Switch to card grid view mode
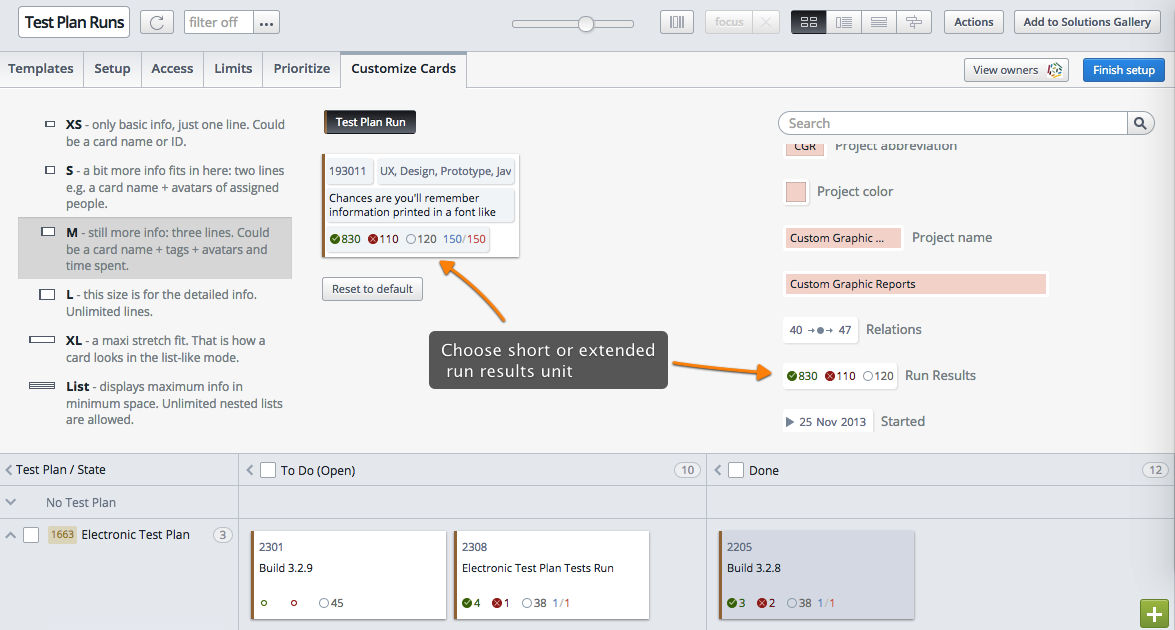 809,21
